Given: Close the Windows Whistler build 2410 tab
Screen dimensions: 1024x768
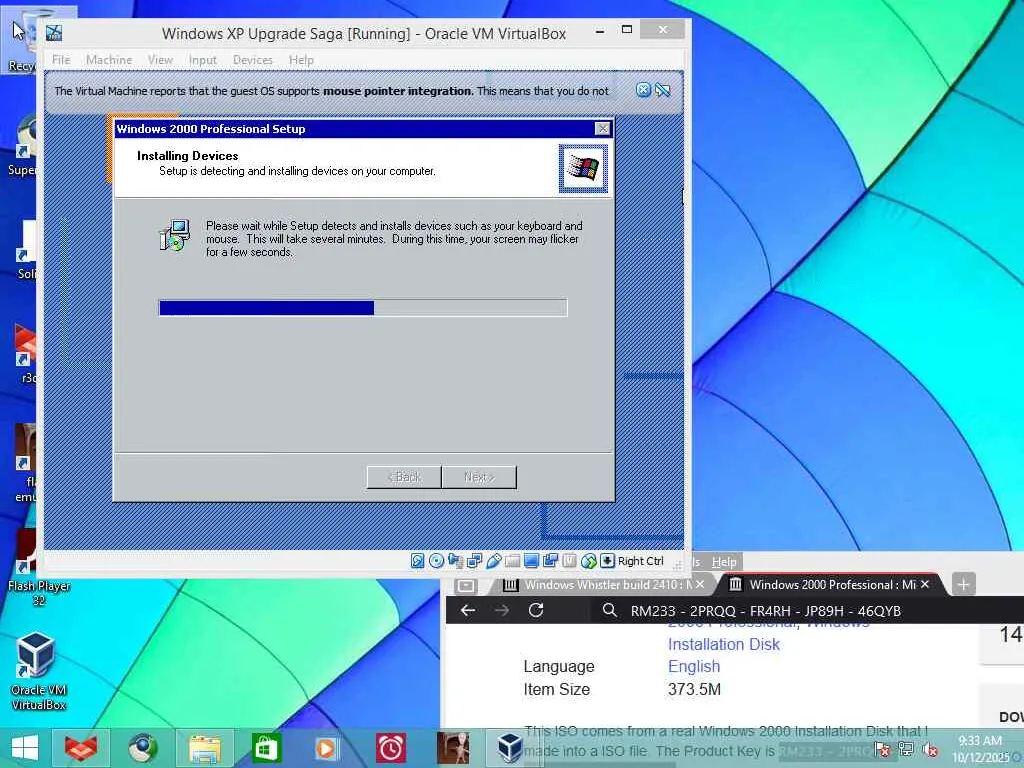Looking at the screenshot, I should pos(700,584).
